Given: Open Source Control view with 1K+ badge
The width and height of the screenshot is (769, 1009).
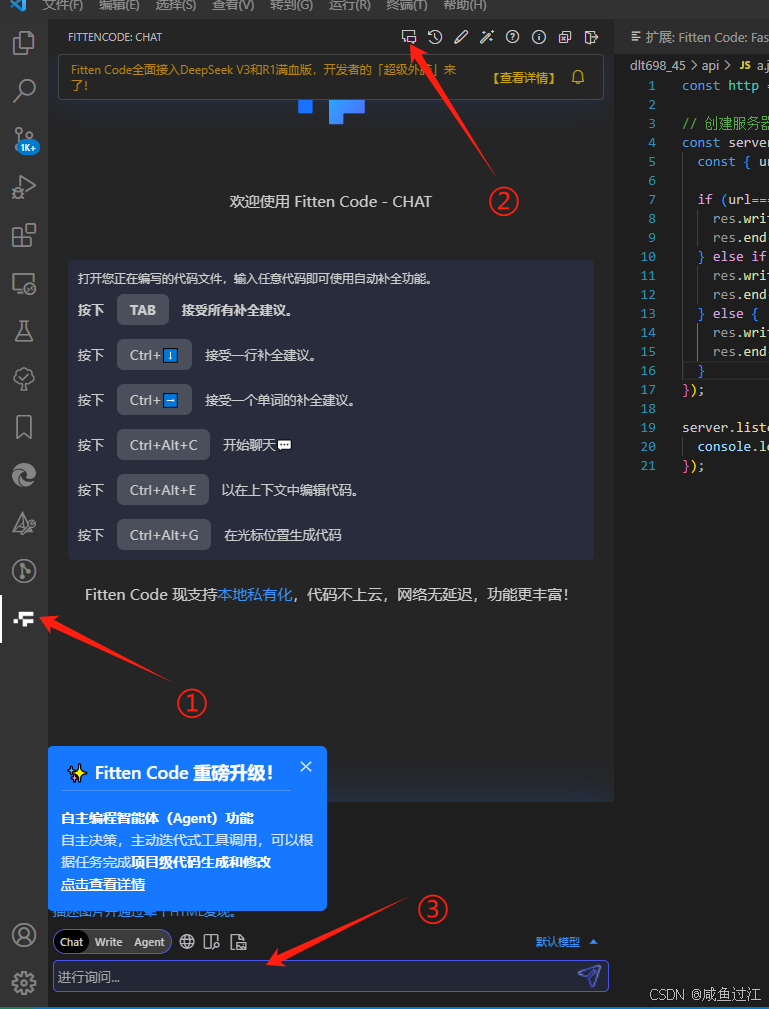Looking at the screenshot, I should (x=25, y=140).
